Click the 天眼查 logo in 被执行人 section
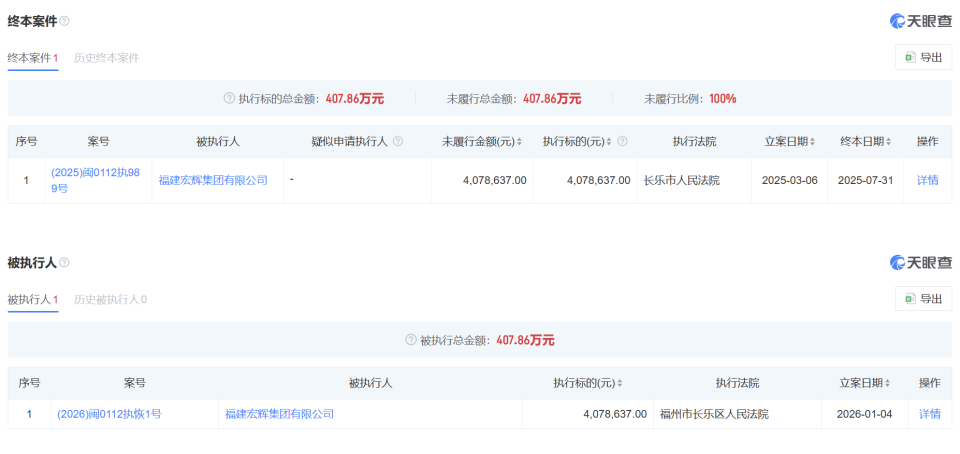This screenshot has width=960, height=454. (x=921, y=263)
